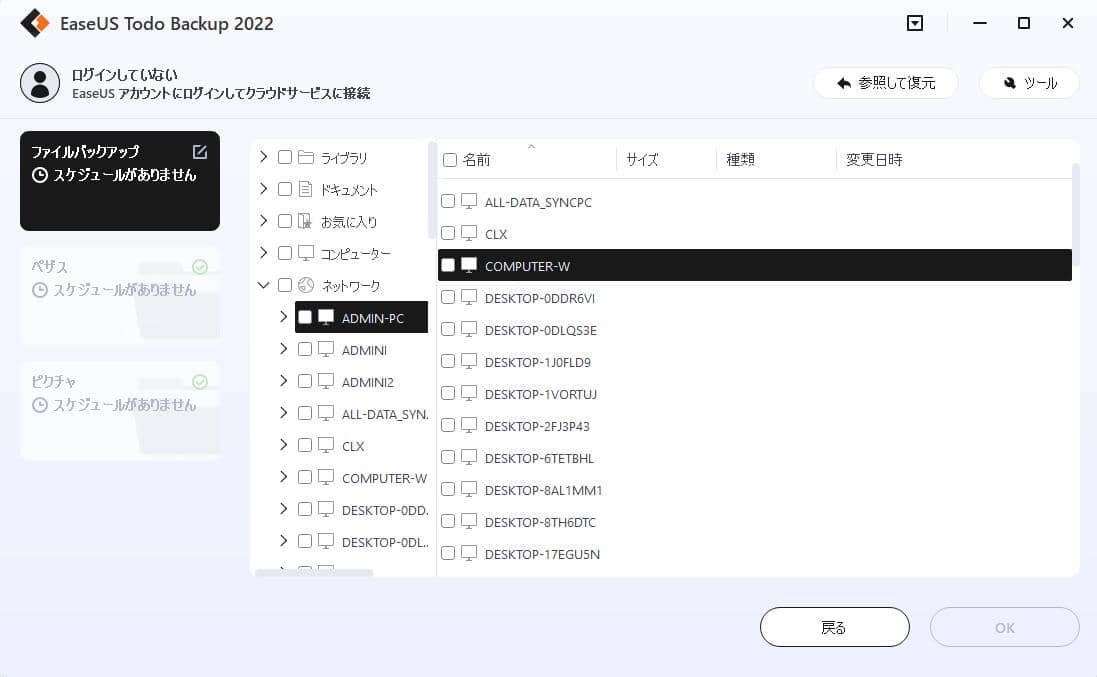
Task: Expand the ライブラリ tree node
Action: [x=264, y=157]
